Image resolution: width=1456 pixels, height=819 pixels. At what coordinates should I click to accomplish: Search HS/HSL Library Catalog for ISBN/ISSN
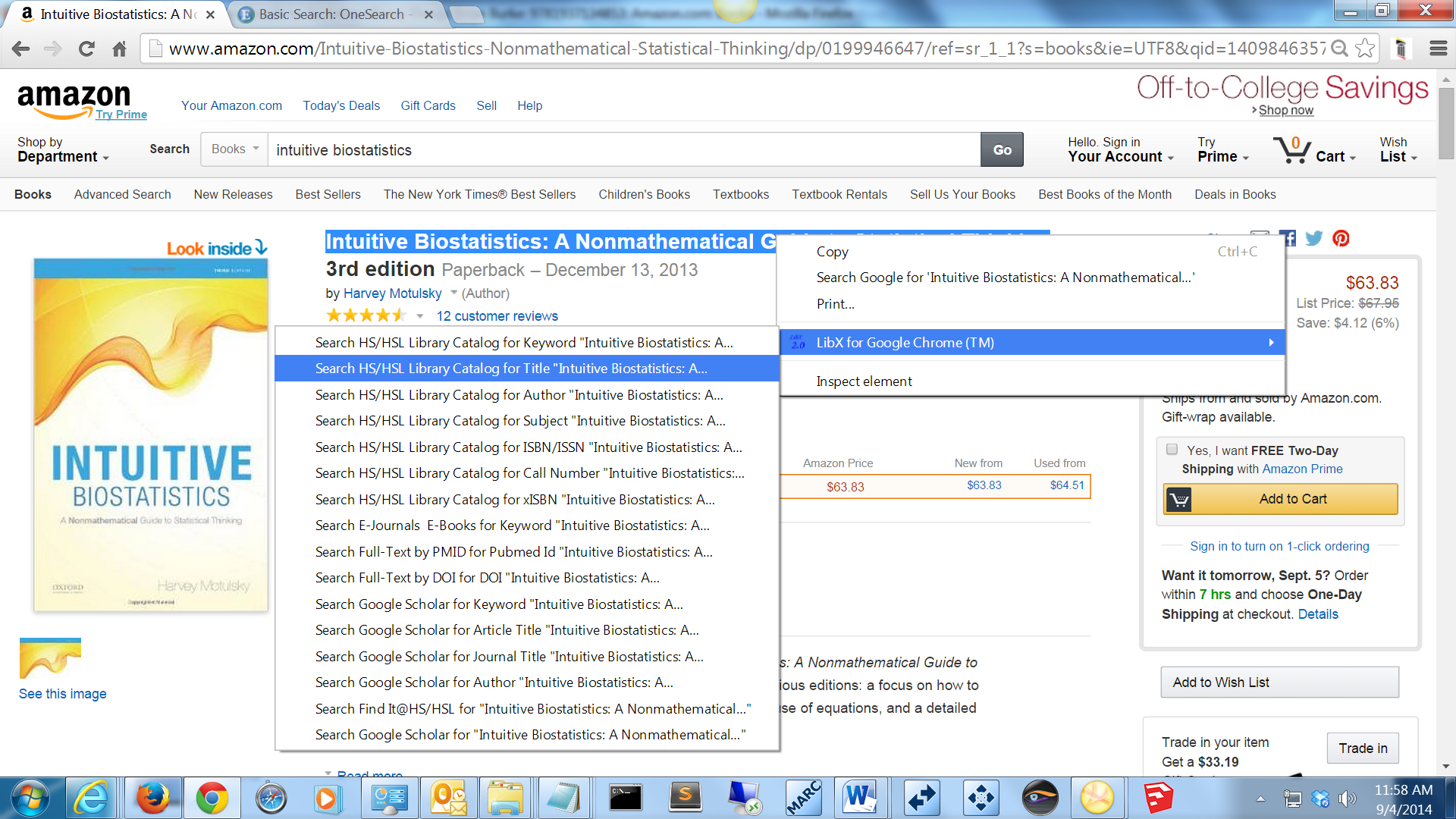tap(527, 447)
